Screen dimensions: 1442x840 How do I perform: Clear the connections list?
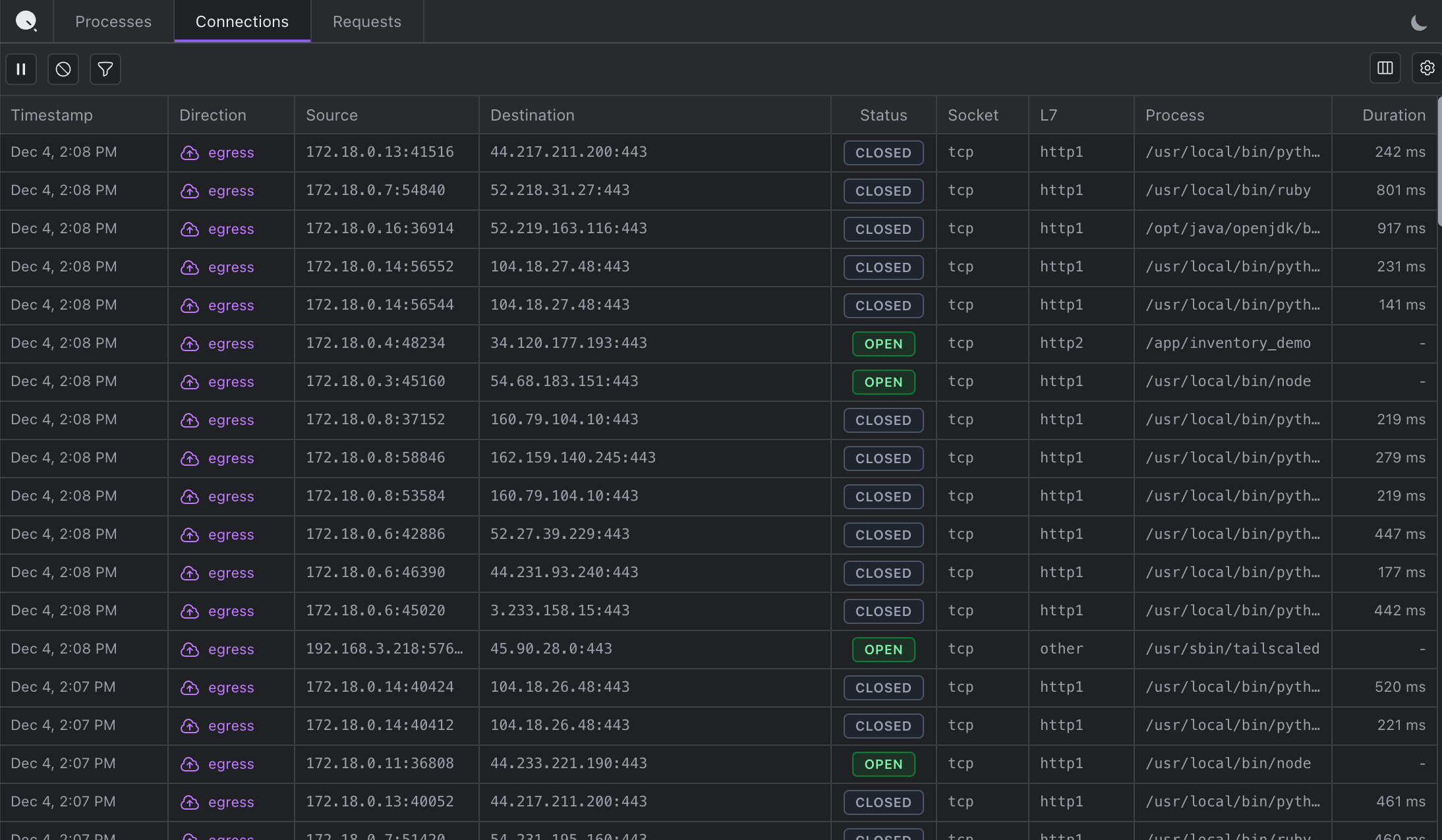click(x=63, y=69)
